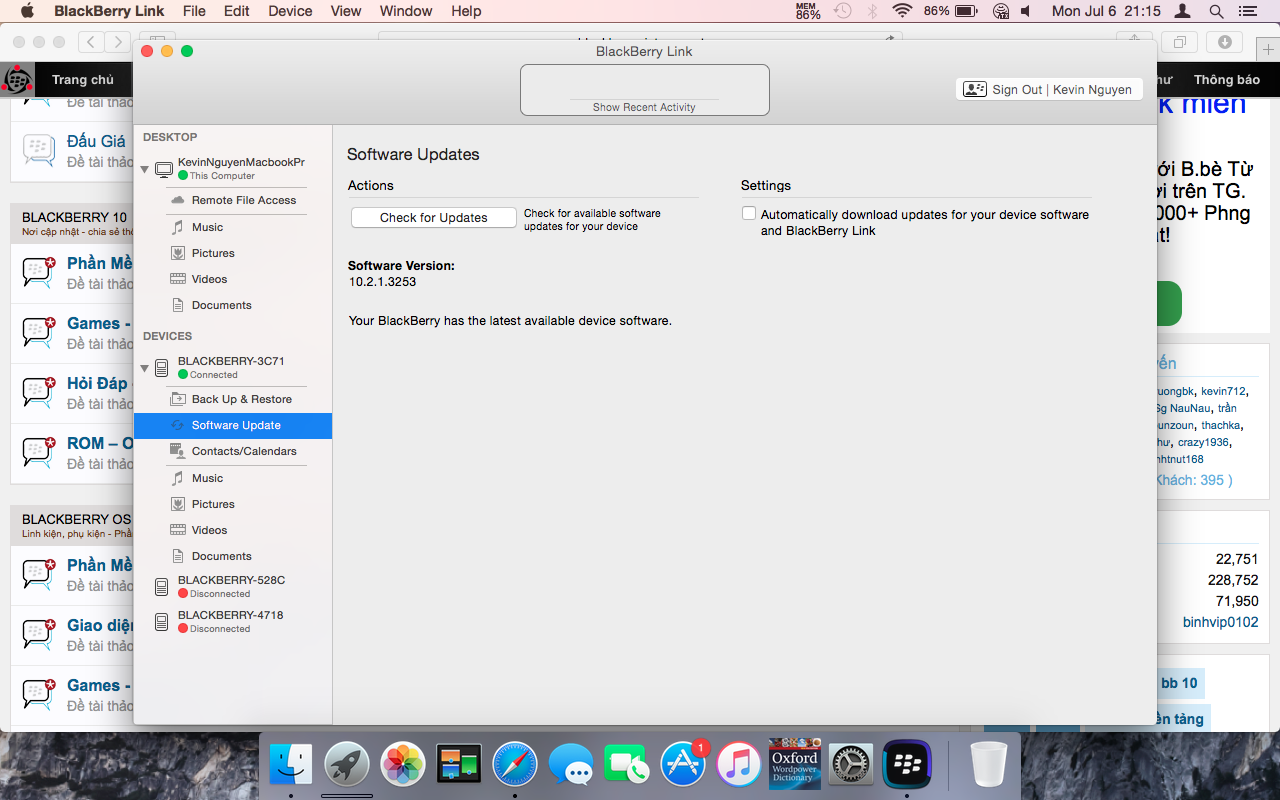Screen dimensions: 1280x800
Task: Open Photos from the Dock
Action: click(x=404, y=765)
